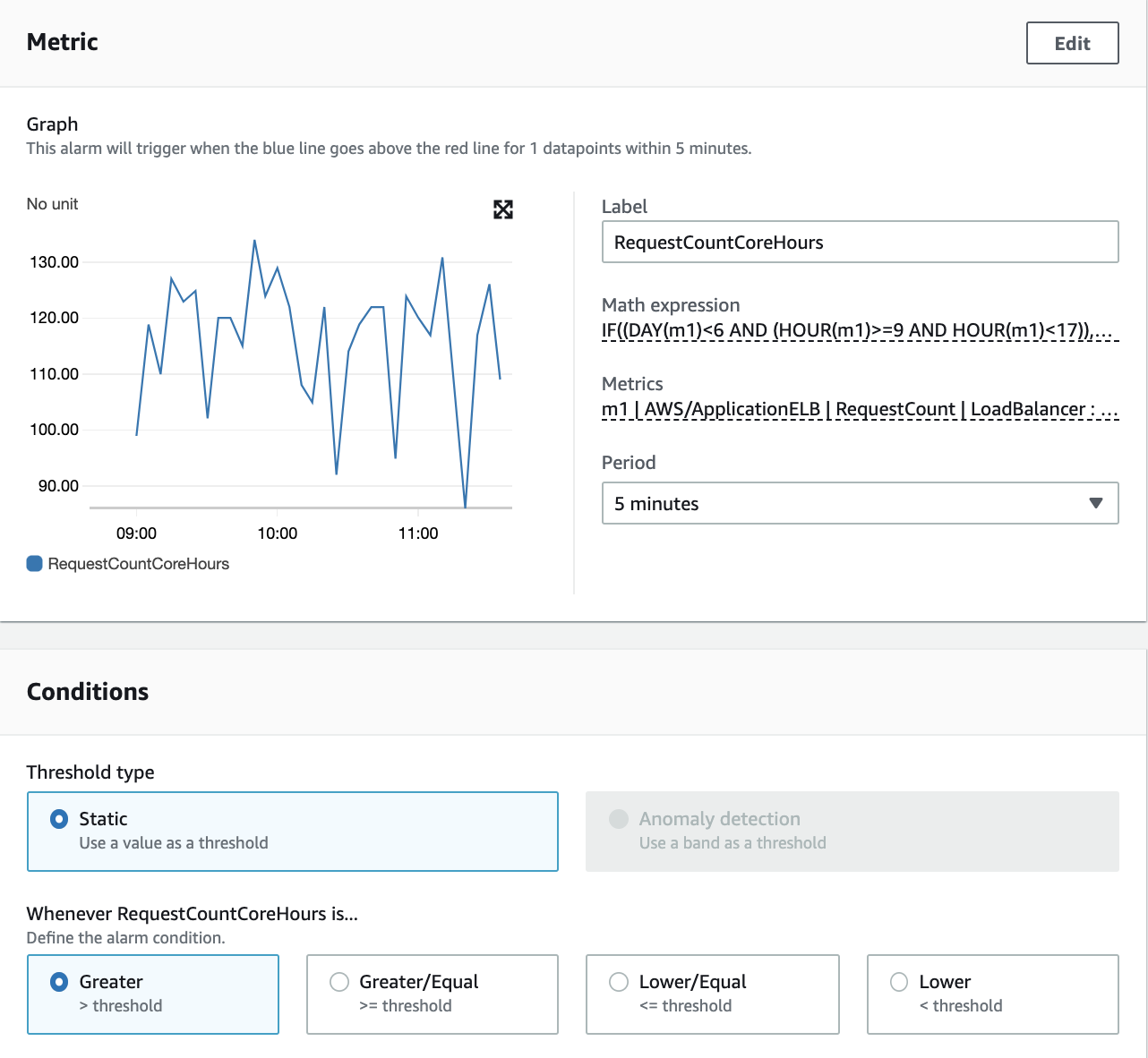1148x1058 pixels.
Task: Click the graph expand/fullscreen icon
Action: (503, 209)
